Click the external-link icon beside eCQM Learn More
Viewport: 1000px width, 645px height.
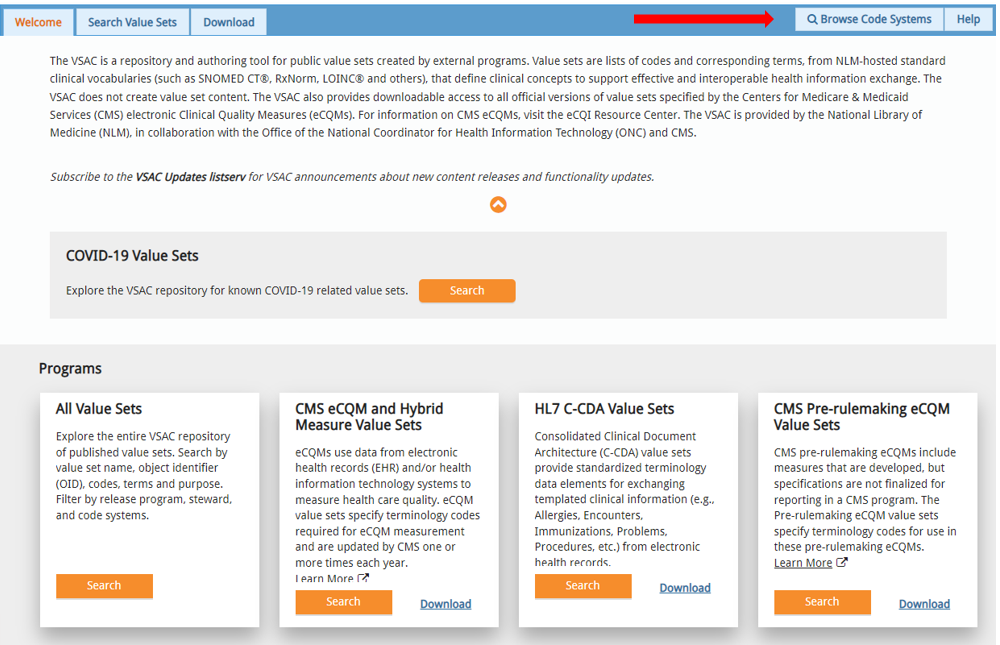(364, 578)
